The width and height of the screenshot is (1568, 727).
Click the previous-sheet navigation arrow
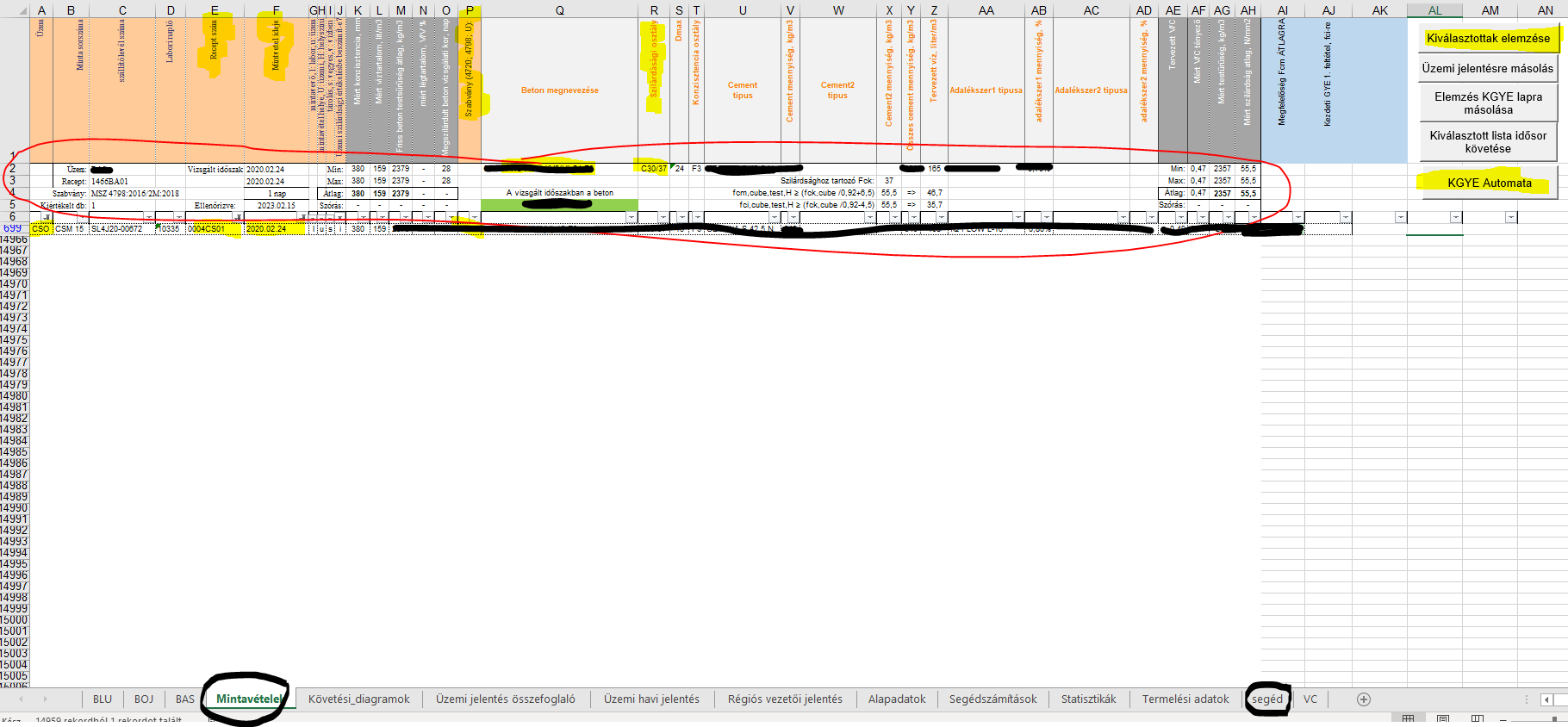[23, 699]
